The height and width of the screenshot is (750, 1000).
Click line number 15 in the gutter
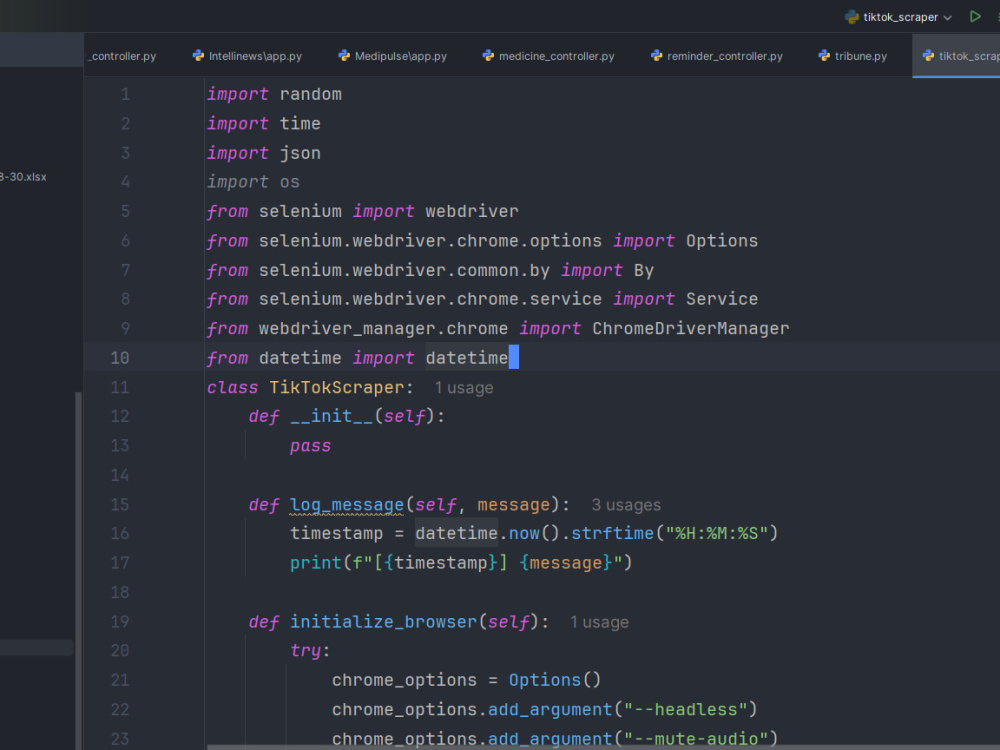[120, 505]
